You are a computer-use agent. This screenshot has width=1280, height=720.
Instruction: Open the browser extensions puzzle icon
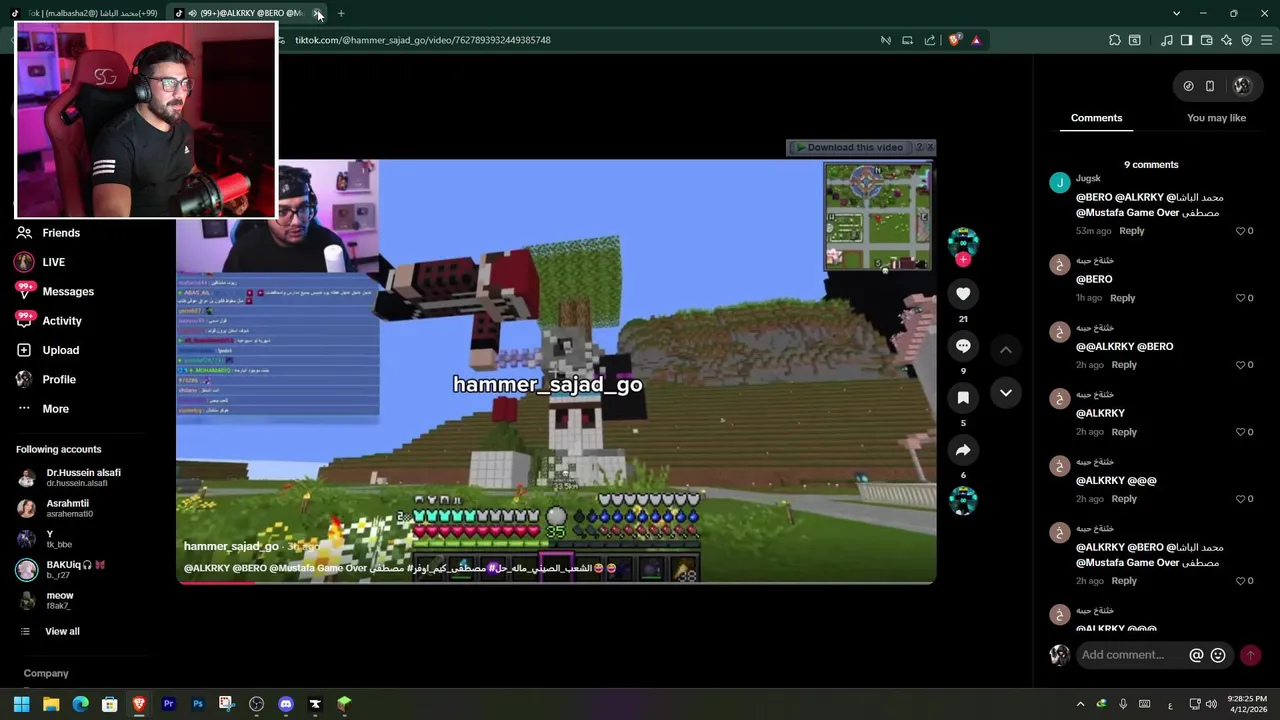click(x=1115, y=40)
